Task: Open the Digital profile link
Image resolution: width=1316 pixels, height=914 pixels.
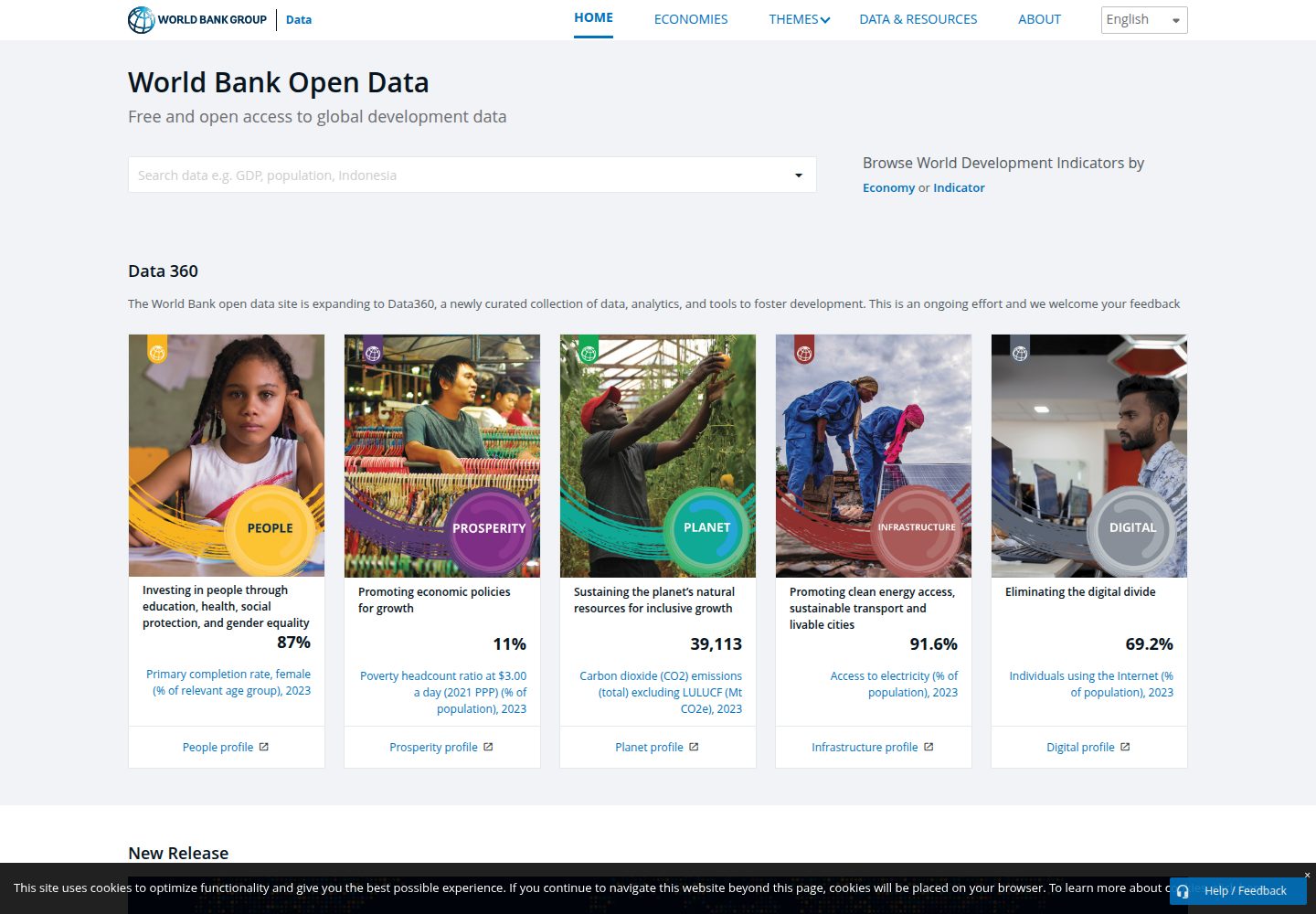Action: click(x=1080, y=747)
